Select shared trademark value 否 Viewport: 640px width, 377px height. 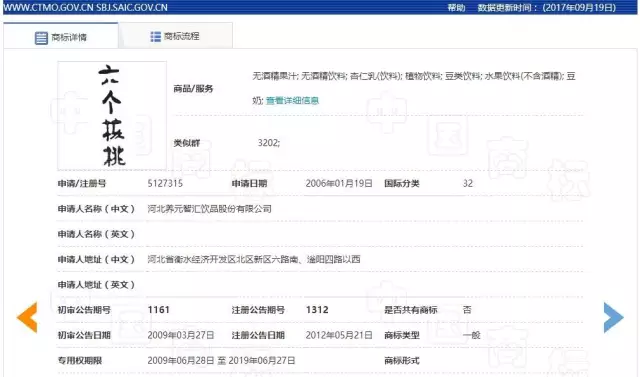467,310
